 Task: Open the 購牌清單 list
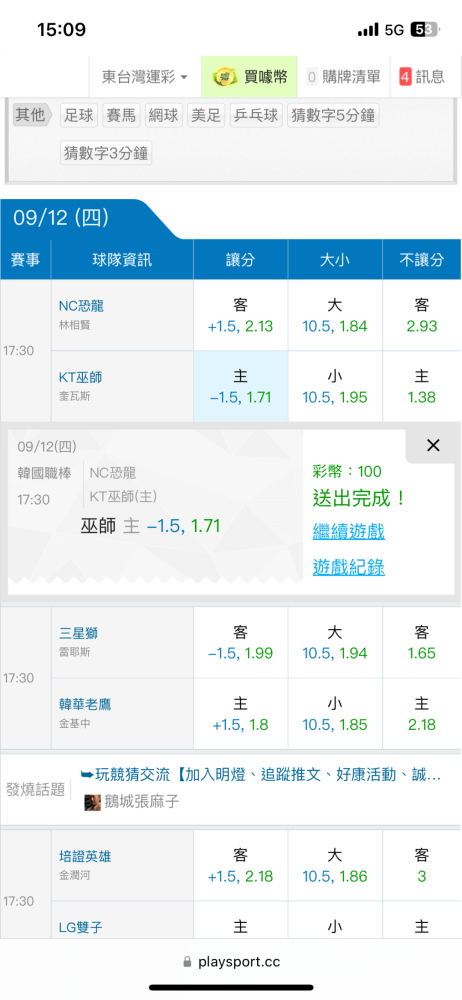[343, 77]
